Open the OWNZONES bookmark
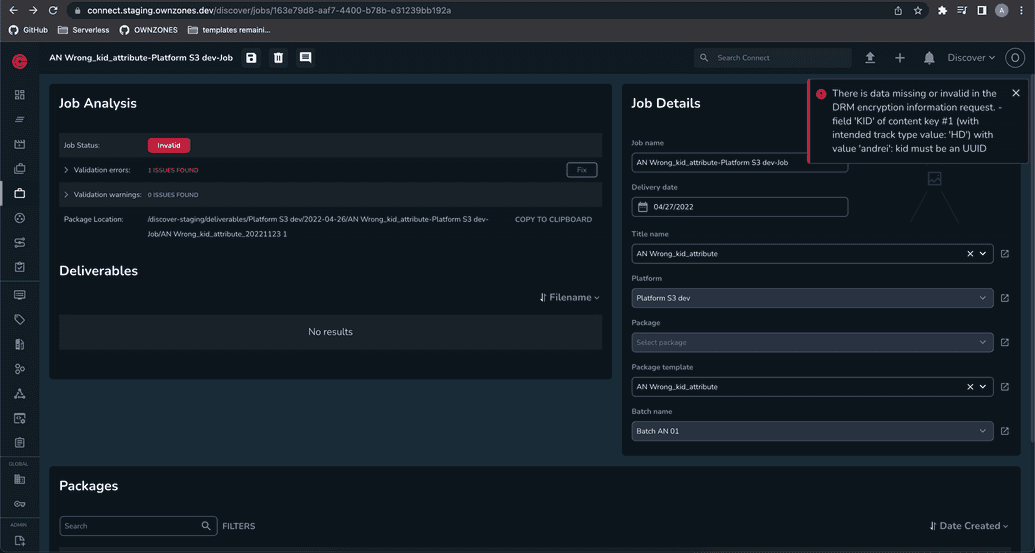 [149, 30]
